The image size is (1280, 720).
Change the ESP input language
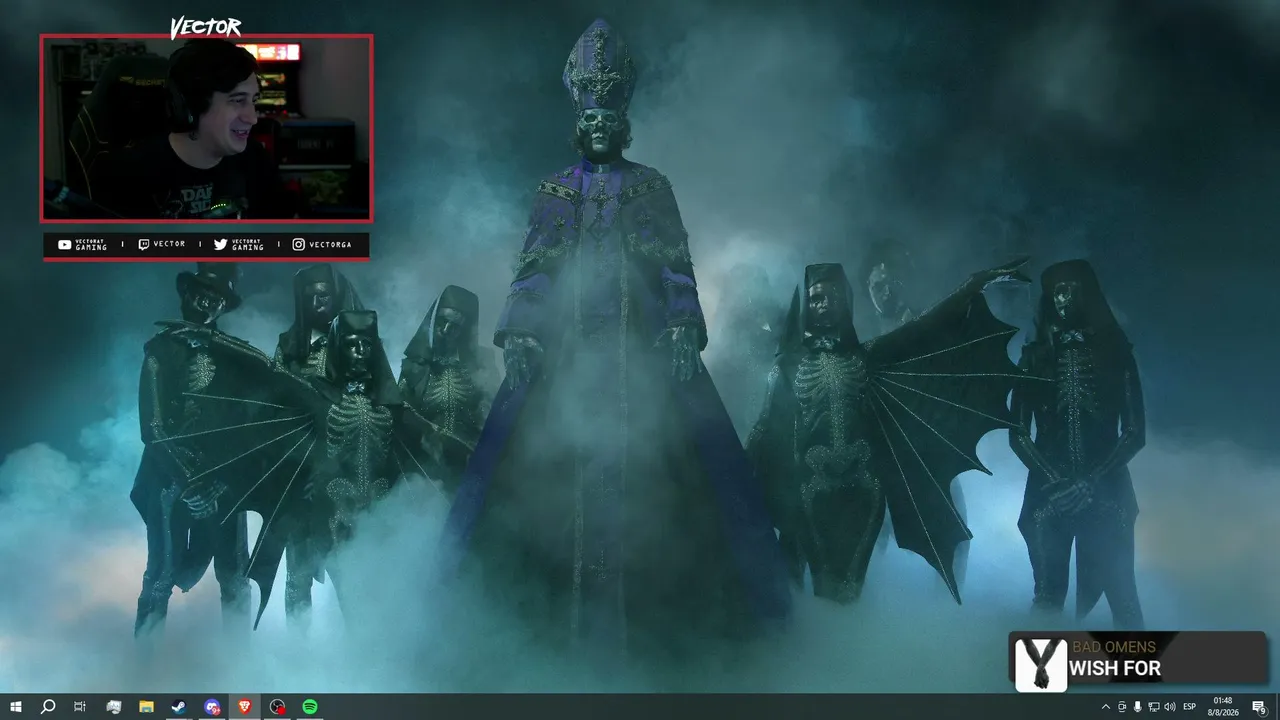click(1190, 707)
